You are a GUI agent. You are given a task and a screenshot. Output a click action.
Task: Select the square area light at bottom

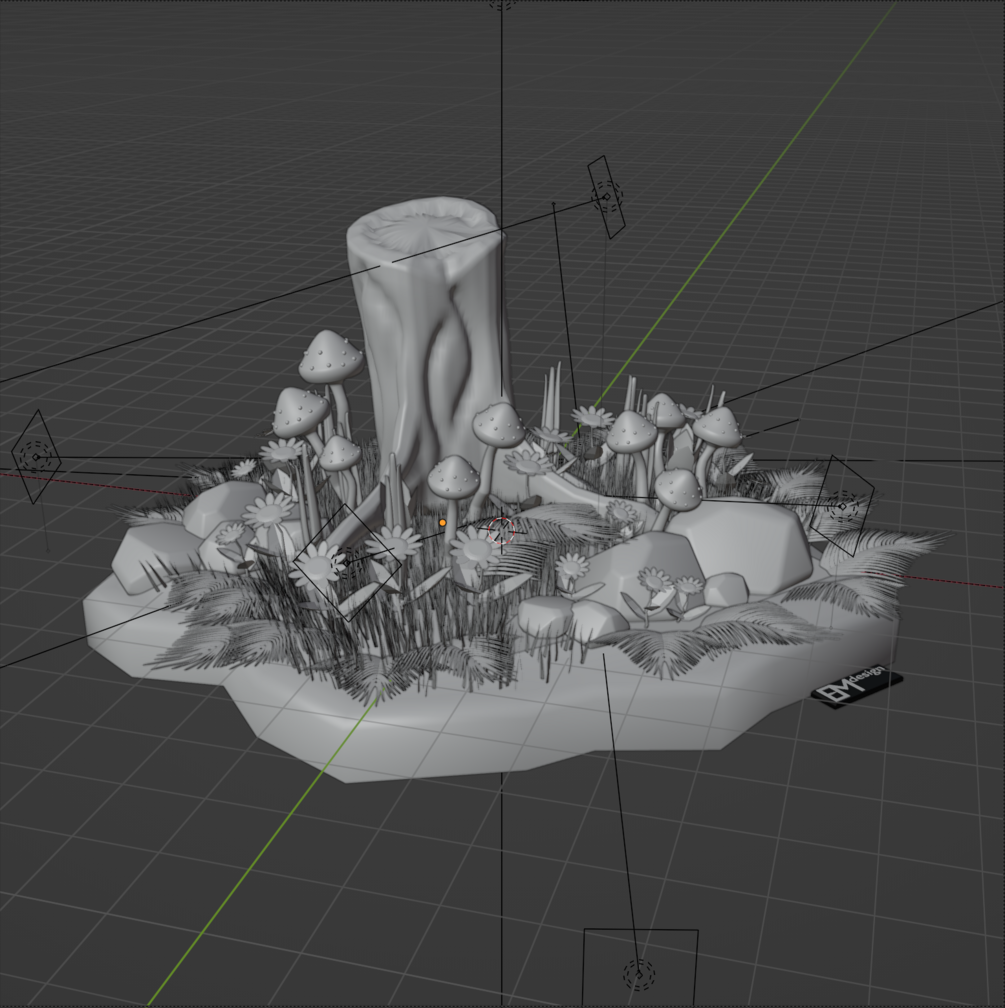pos(640,973)
